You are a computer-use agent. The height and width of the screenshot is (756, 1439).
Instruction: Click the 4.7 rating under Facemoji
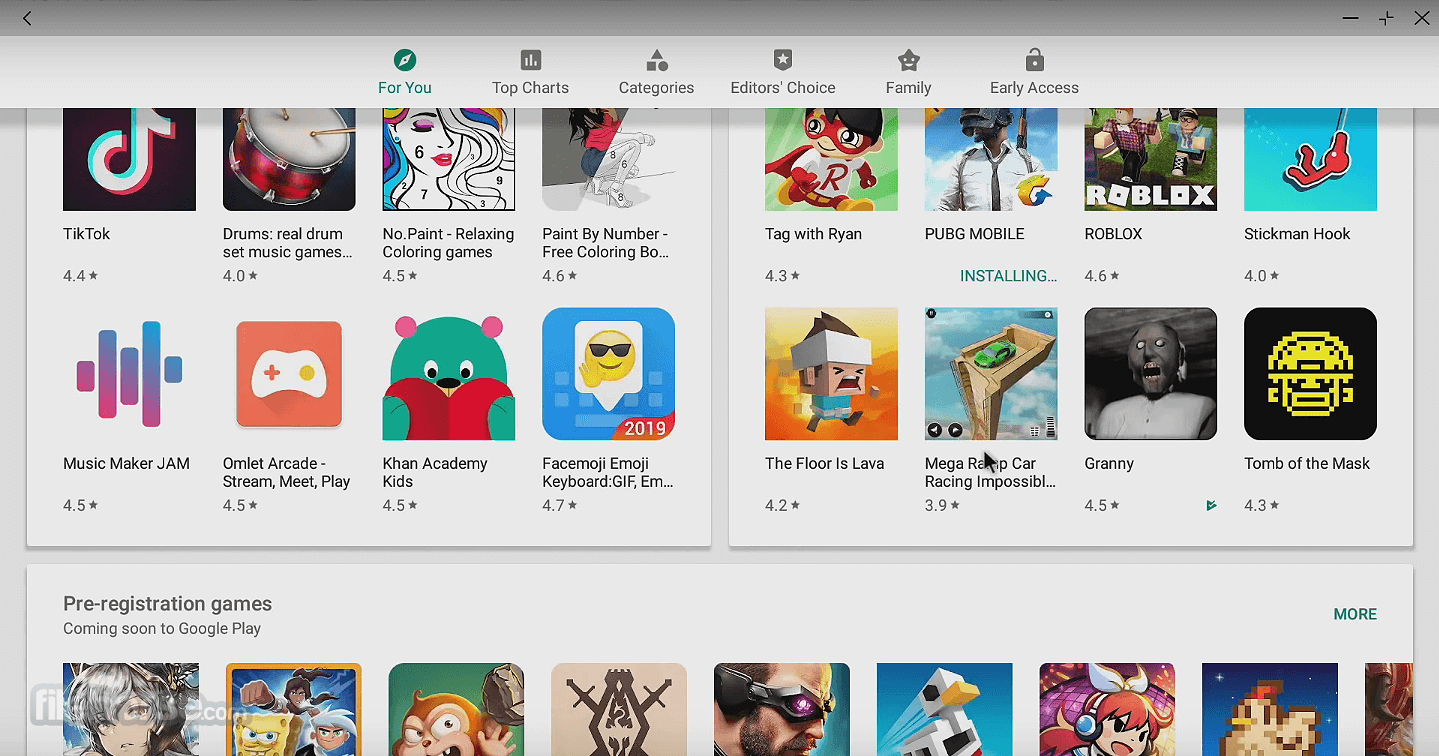point(560,506)
